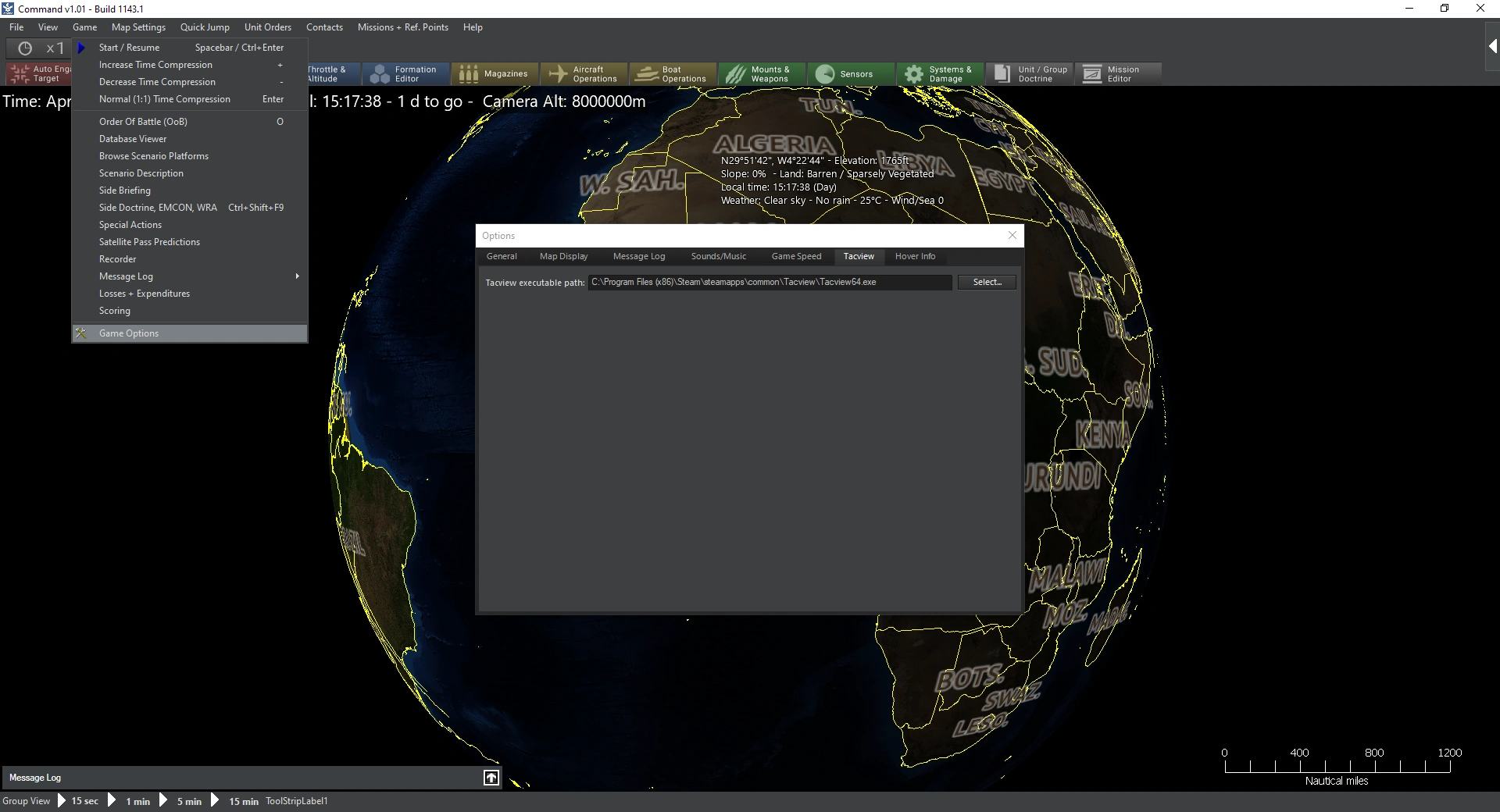Image resolution: width=1500 pixels, height=812 pixels.
Task: Open Boat Operations toolbar icon
Action: click(647, 74)
